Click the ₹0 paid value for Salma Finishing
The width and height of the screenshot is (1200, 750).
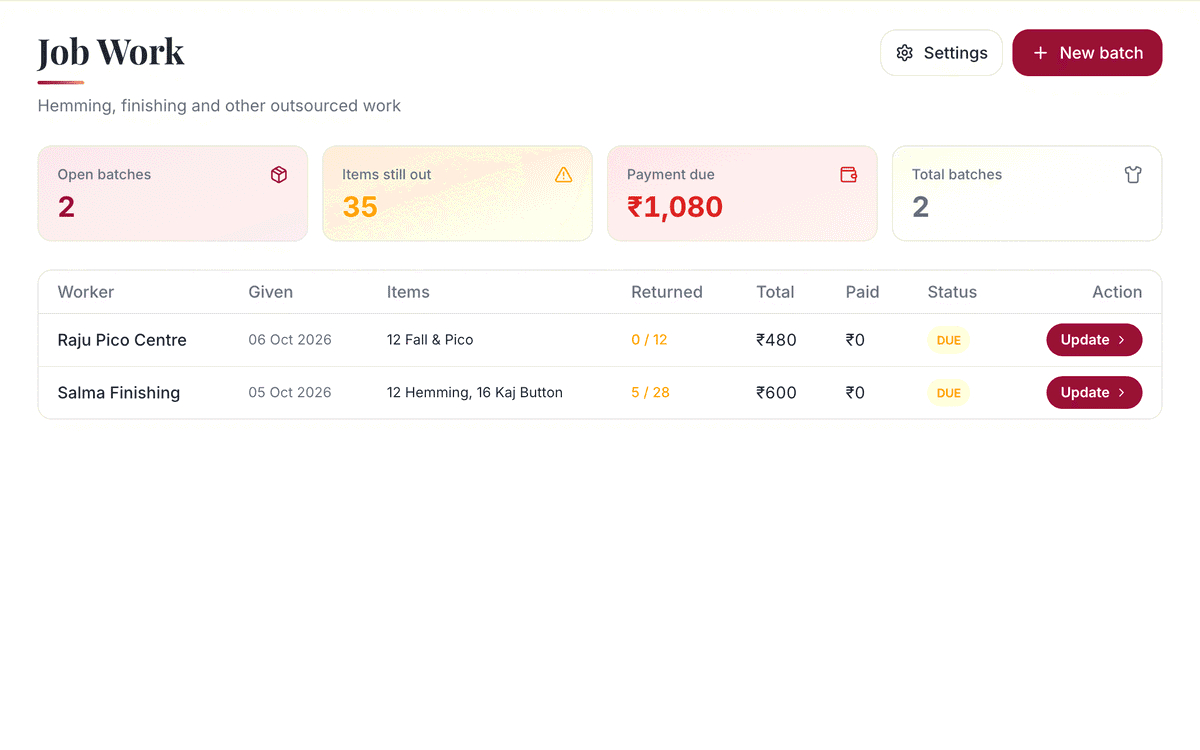click(x=855, y=393)
